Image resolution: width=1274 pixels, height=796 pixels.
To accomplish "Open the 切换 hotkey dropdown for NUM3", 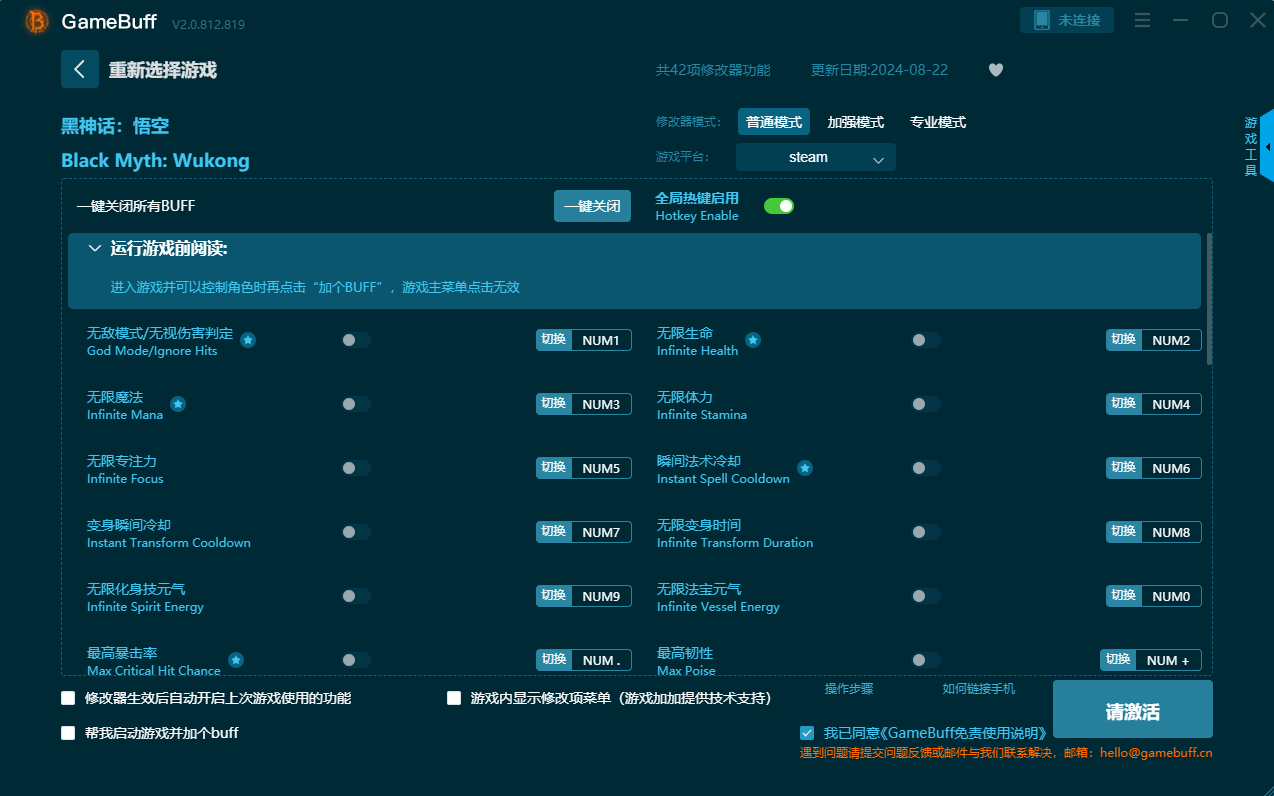I will pos(554,404).
